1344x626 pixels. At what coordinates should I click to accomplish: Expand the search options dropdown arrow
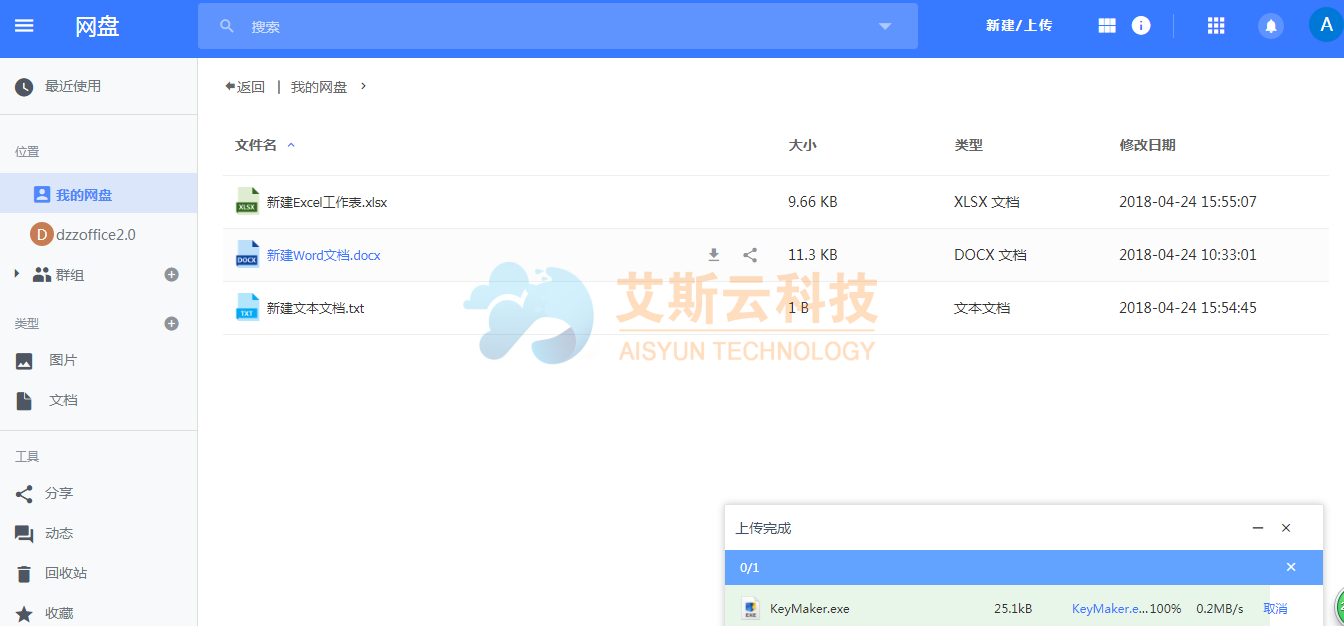(x=885, y=26)
